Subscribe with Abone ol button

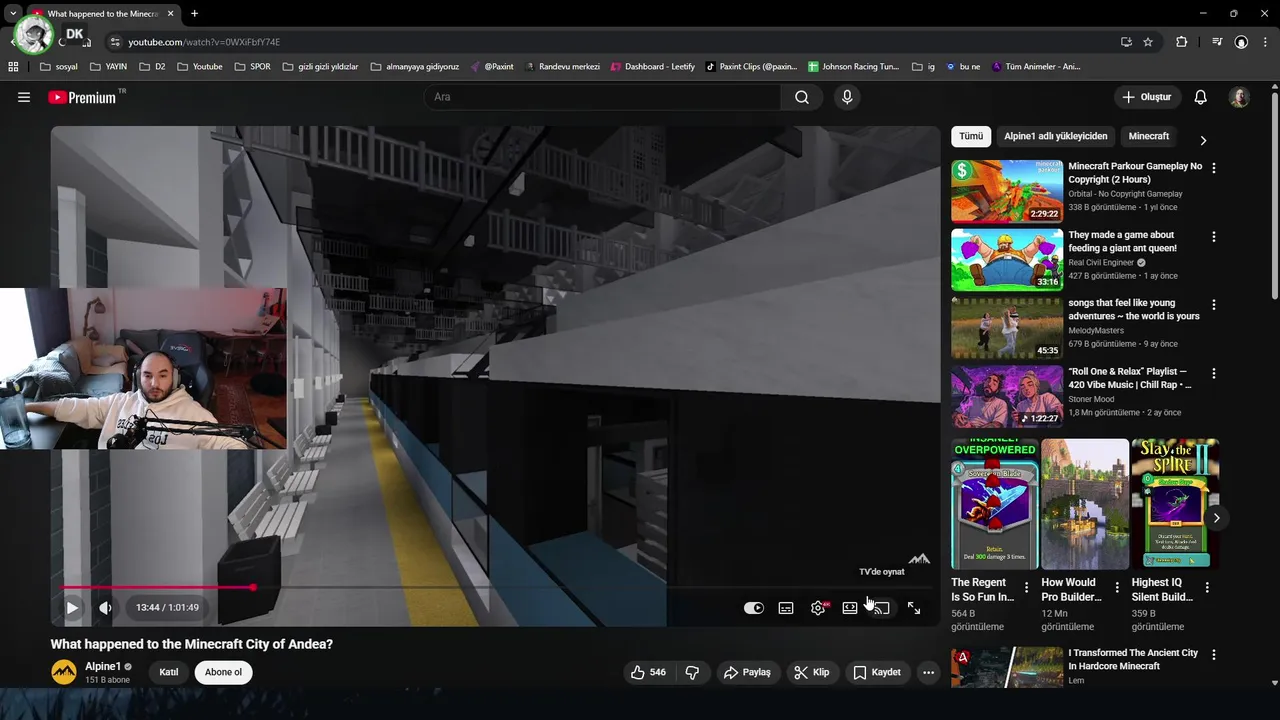[223, 672]
